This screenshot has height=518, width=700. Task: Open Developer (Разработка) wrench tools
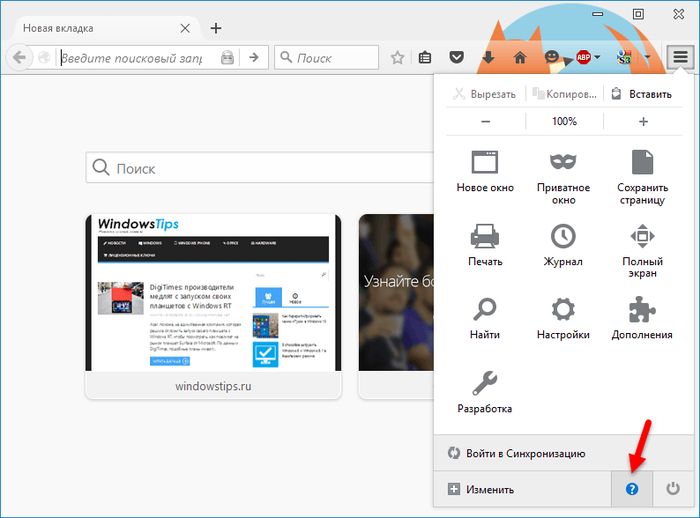485,383
